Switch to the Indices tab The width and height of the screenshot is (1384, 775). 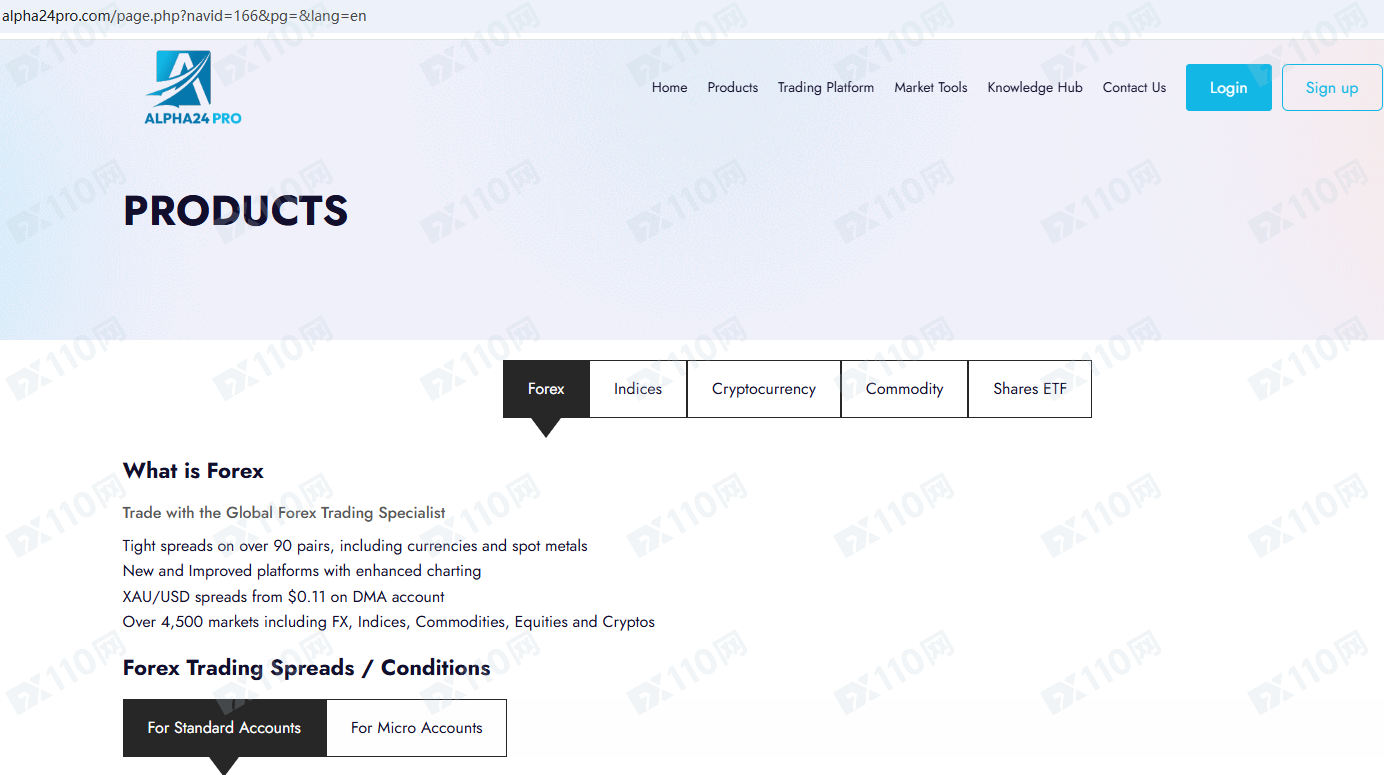tap(638, 389)
